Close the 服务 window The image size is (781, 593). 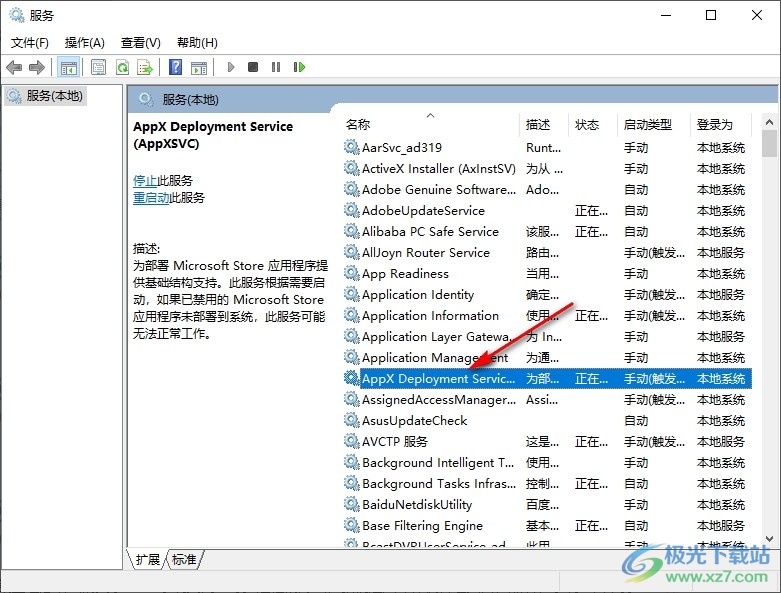pyautogui.click(x=757, y=15)
